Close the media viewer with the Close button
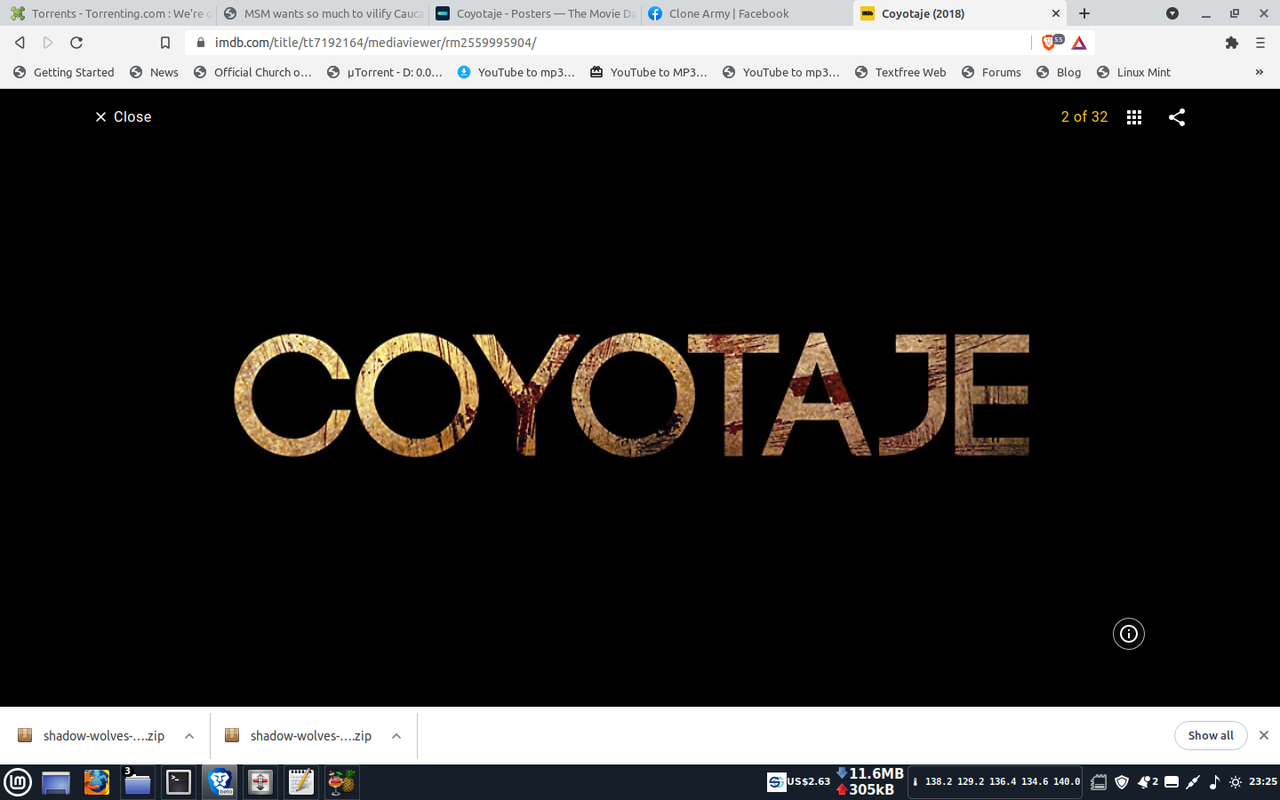This screenshot has width=1280, height=800. (x=122, y=117)
